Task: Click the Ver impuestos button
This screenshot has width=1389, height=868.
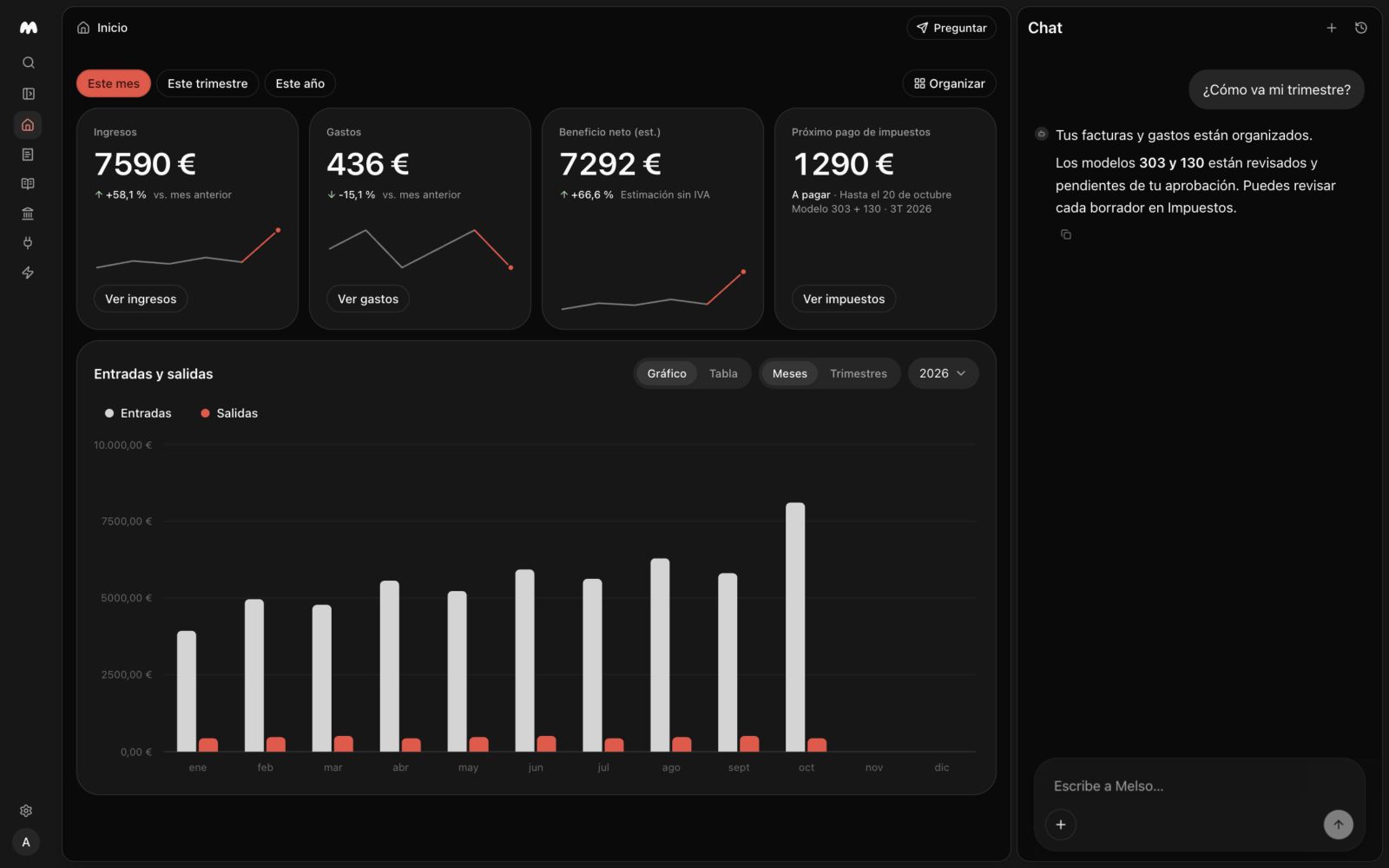Action: coord(844,299)
